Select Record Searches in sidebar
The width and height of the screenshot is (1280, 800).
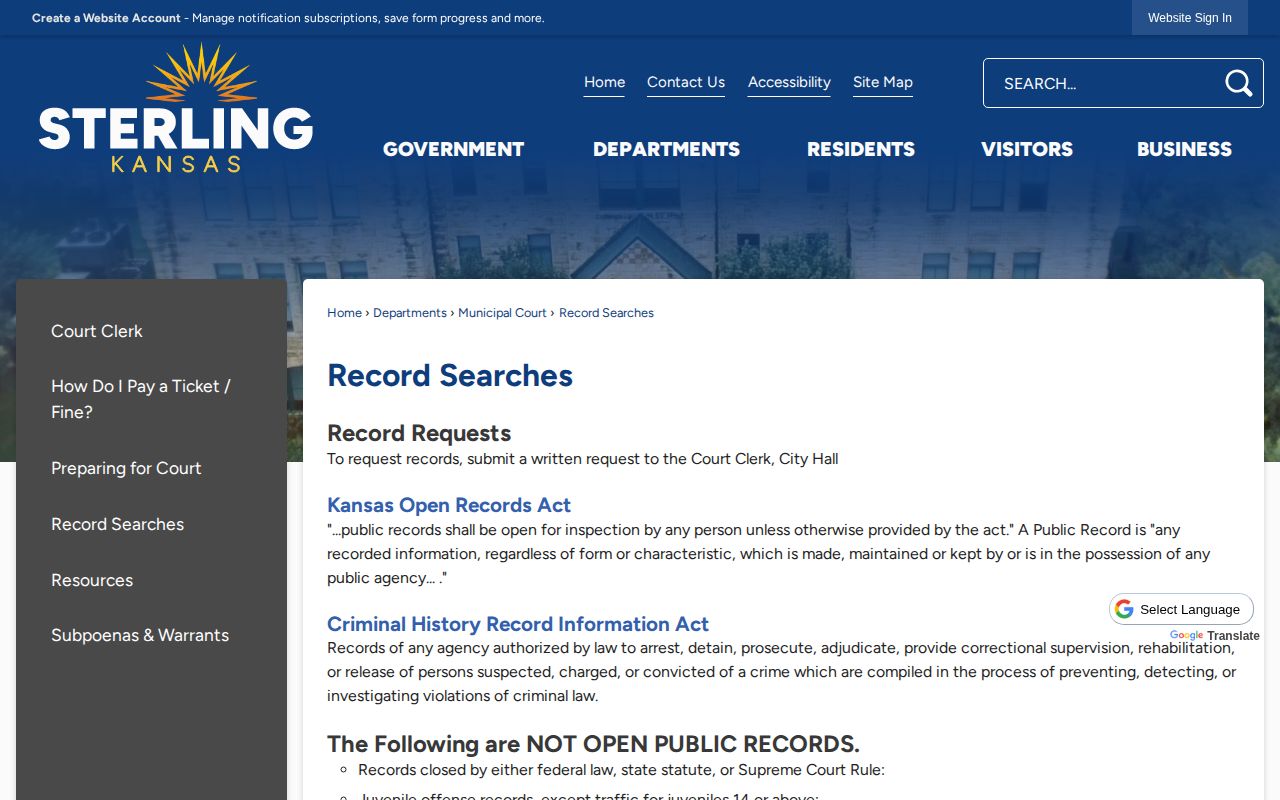[x=118, y=524]
